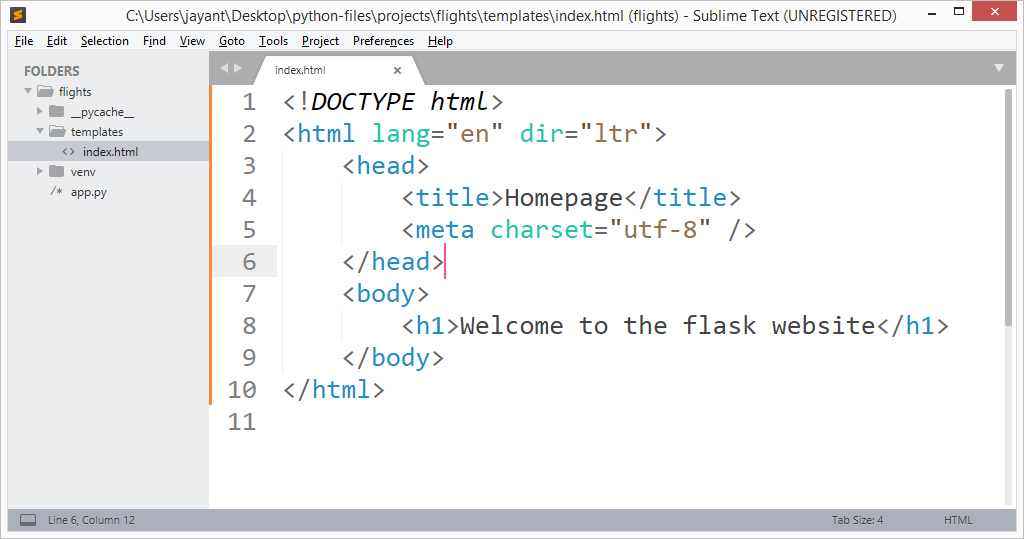This screenshot has height=539, width=1024.
Task: Open the File menu
Action: pos(24,41)
